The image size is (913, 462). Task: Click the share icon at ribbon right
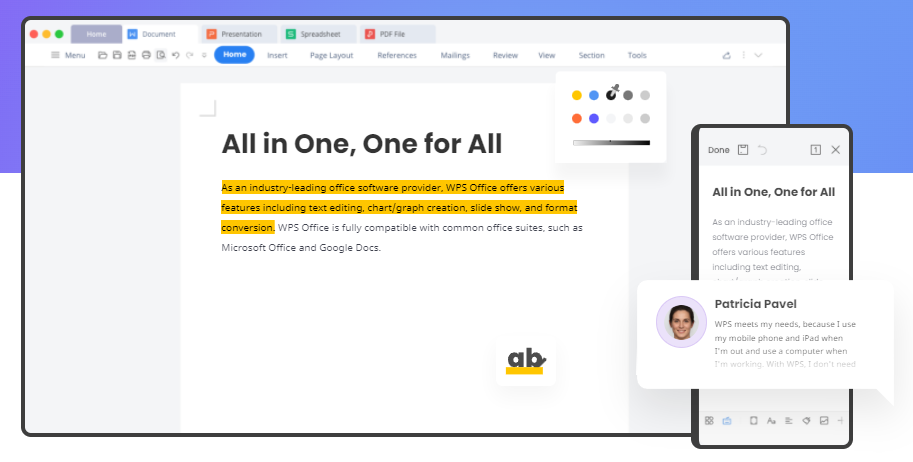coord(727,55)
